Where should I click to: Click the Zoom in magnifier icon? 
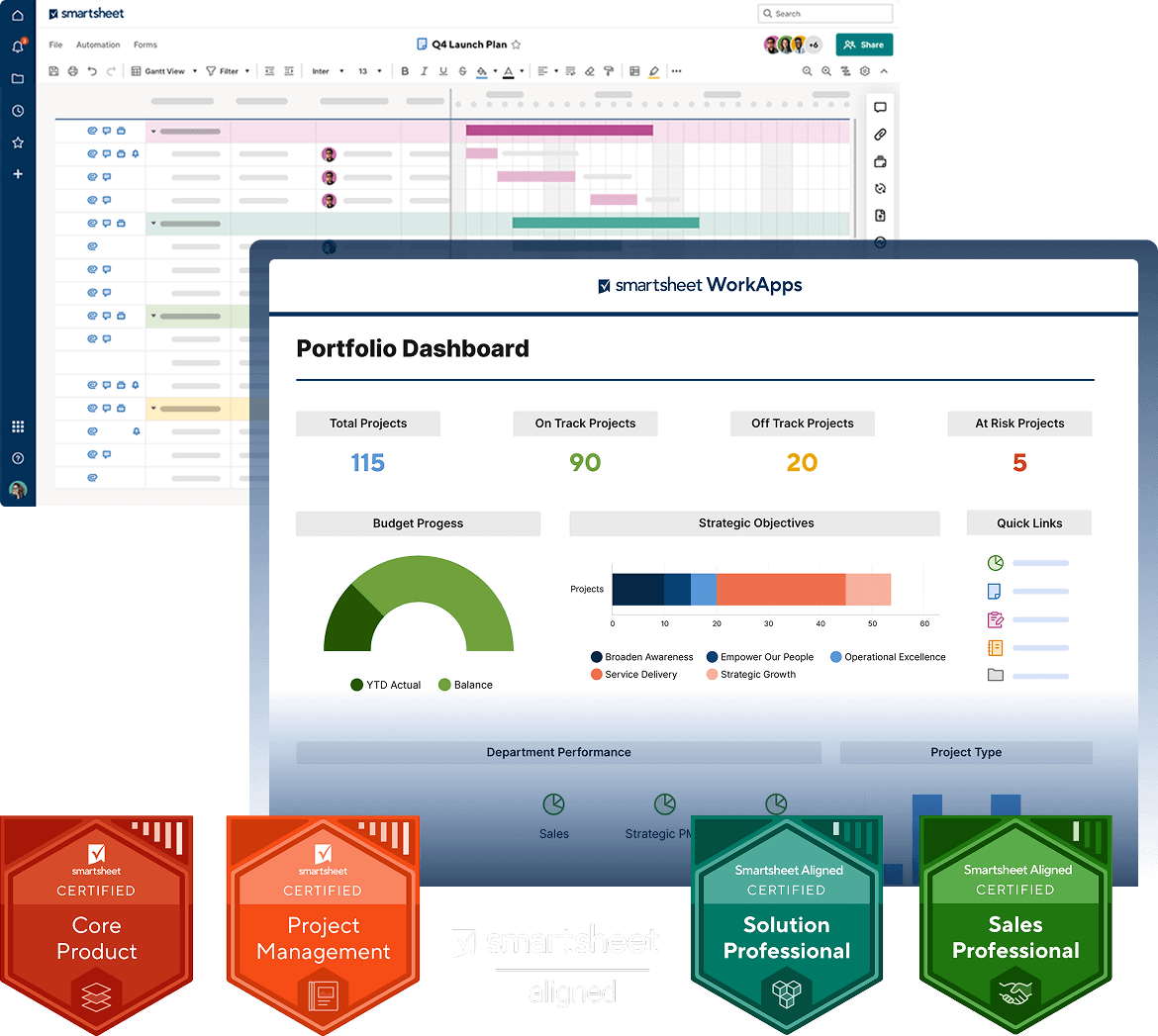click(x=826, y=71)
